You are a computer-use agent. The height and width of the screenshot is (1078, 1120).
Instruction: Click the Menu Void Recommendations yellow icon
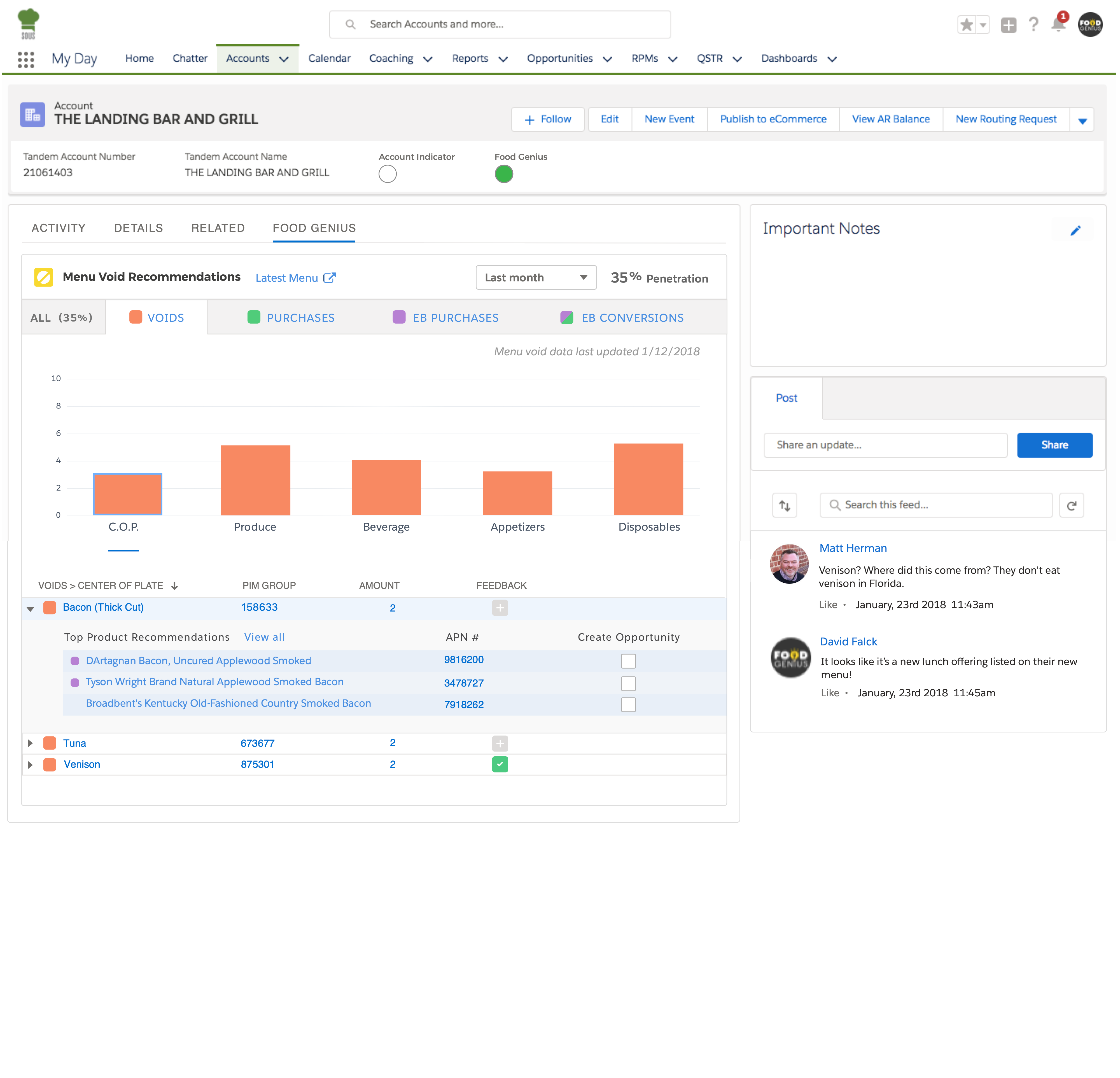tap(43, 277)
